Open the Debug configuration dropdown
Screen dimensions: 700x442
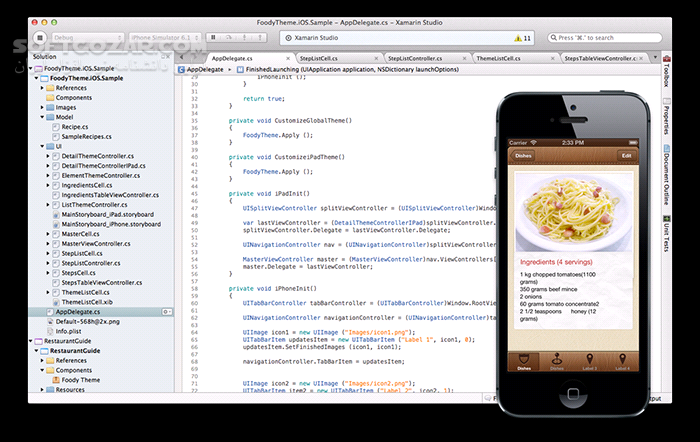coord(88,38)
